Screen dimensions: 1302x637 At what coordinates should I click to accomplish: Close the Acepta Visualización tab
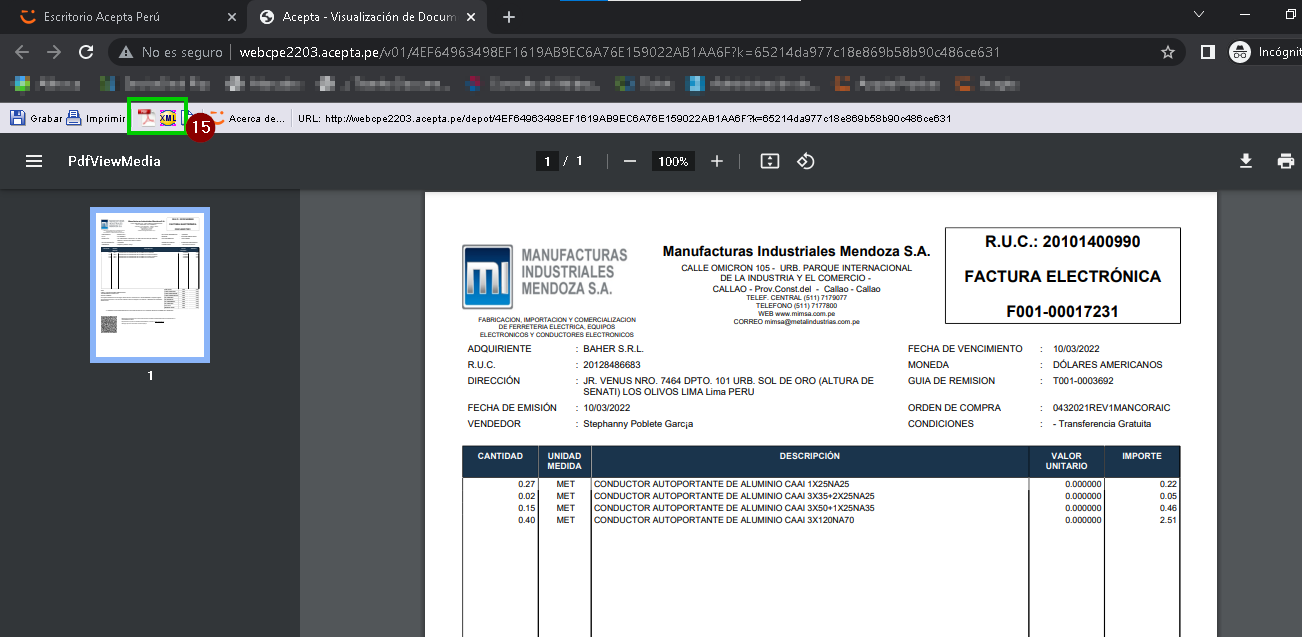(470, 17)
